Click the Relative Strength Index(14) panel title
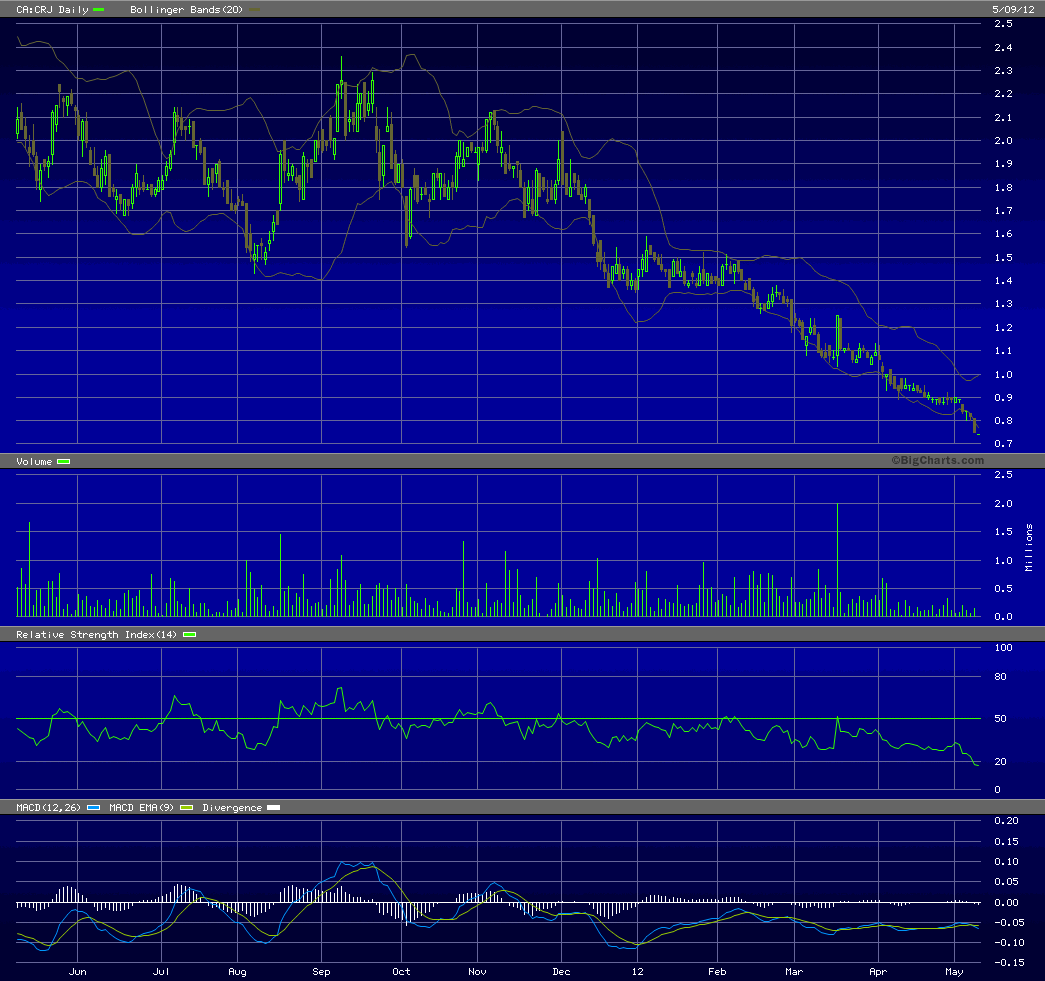 [97, 635]
